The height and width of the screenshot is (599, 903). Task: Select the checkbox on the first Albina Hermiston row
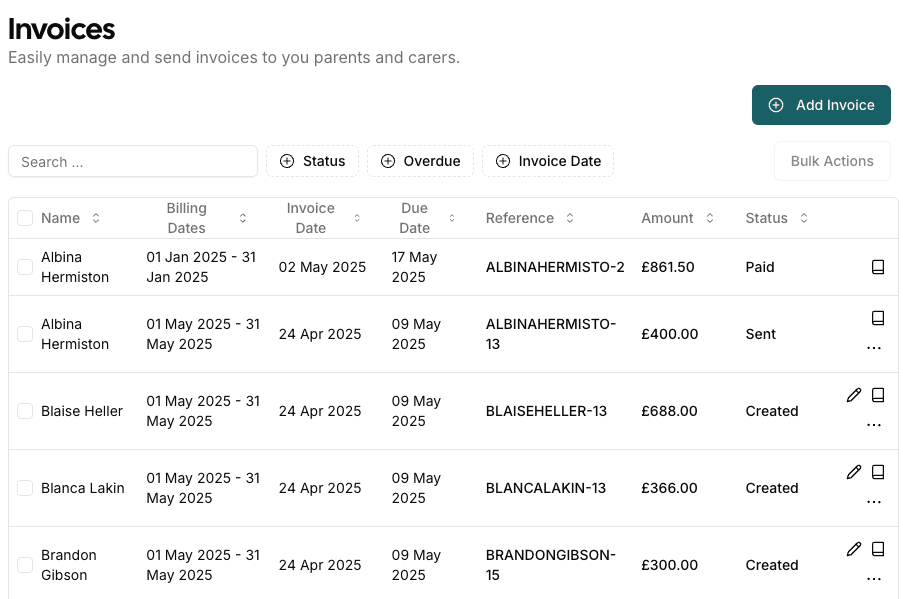pos(25,267)
